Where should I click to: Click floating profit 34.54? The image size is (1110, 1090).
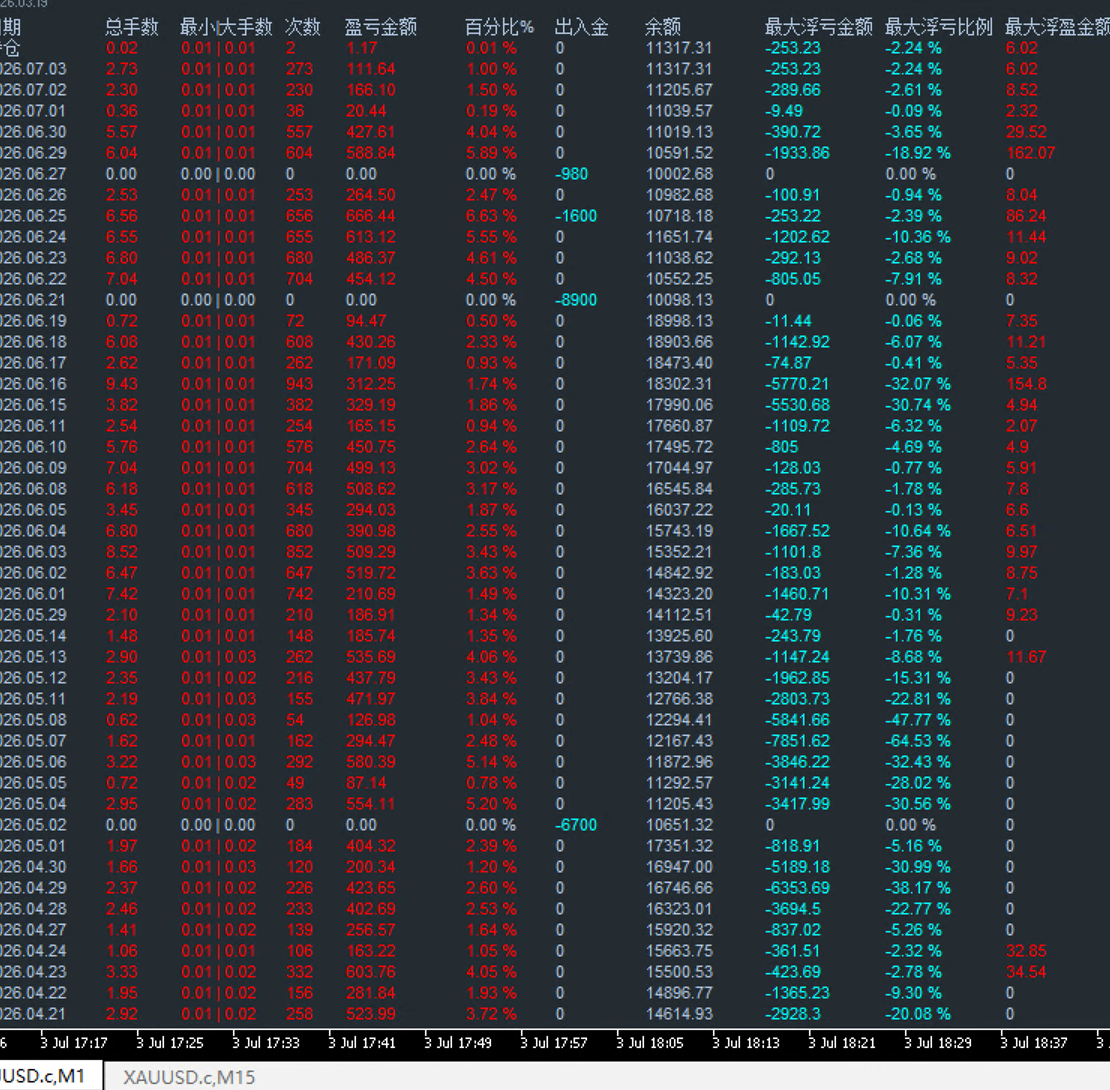(x=1026, y=972)
